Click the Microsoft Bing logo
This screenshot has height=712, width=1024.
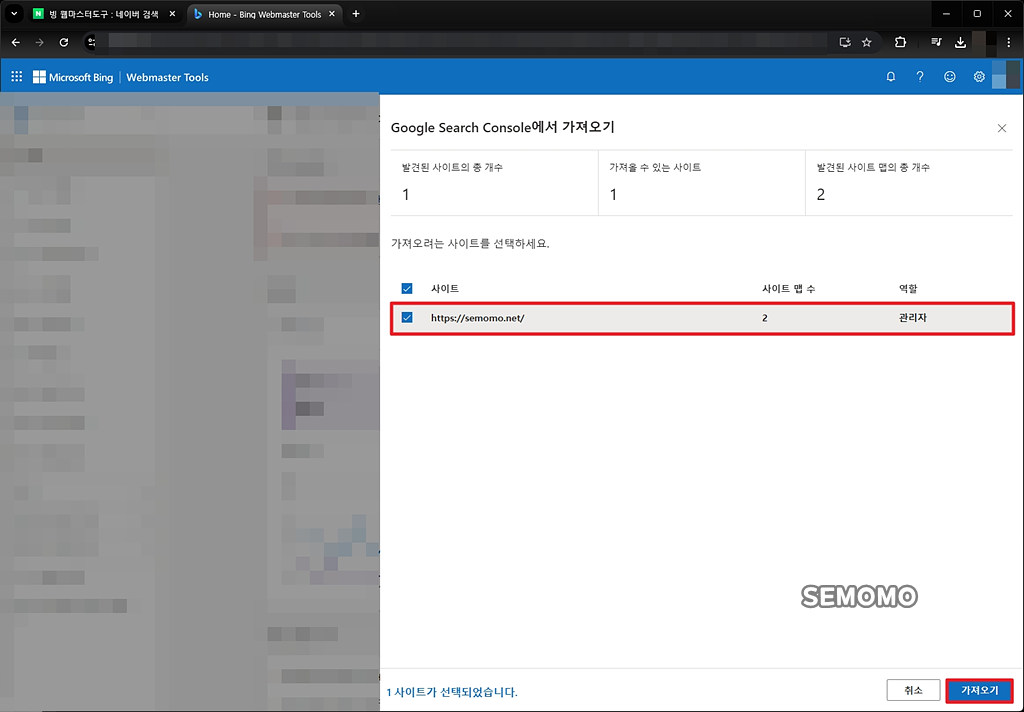tap(72, 77)
